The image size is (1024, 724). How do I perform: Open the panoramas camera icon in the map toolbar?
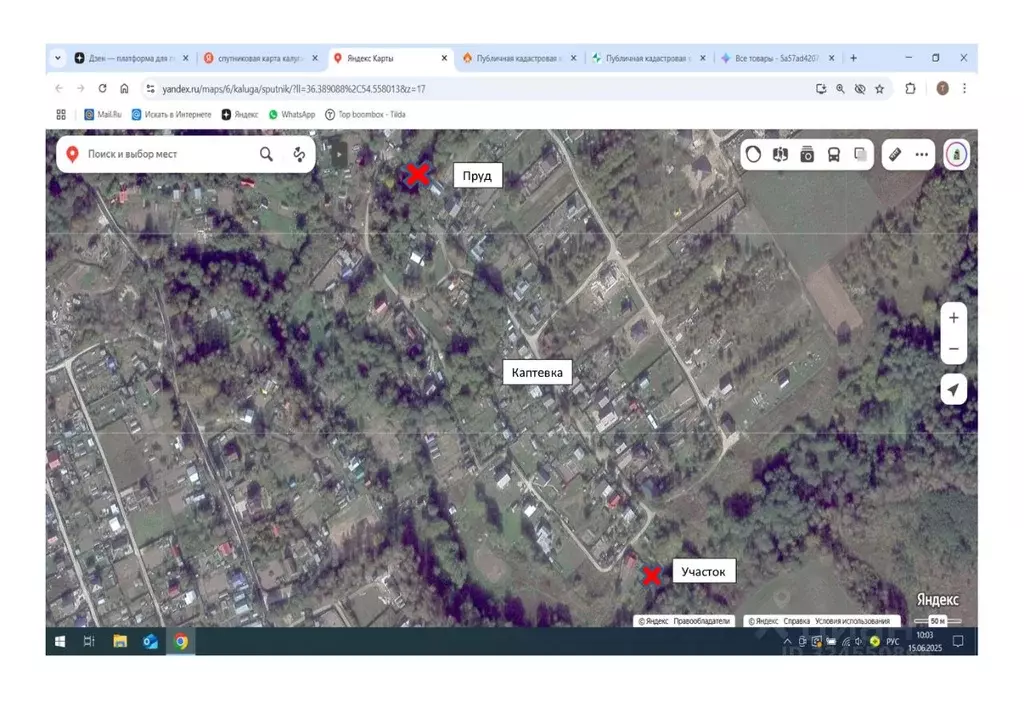807,154
